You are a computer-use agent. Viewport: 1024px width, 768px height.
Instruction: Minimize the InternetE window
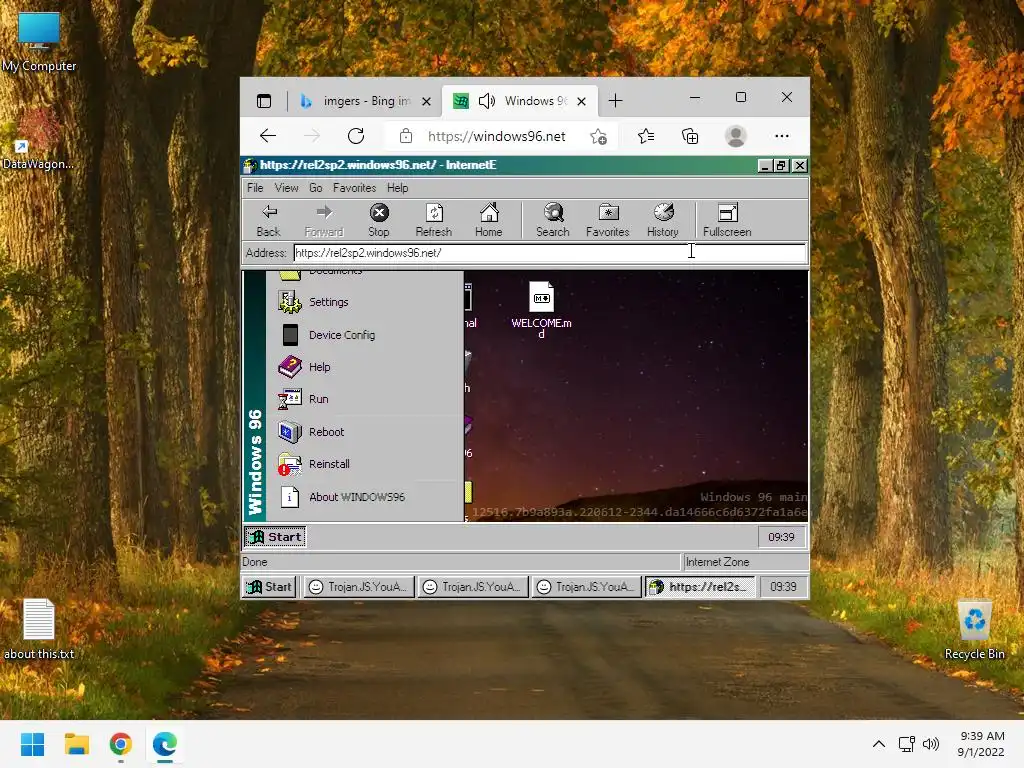tap(765, 166)
